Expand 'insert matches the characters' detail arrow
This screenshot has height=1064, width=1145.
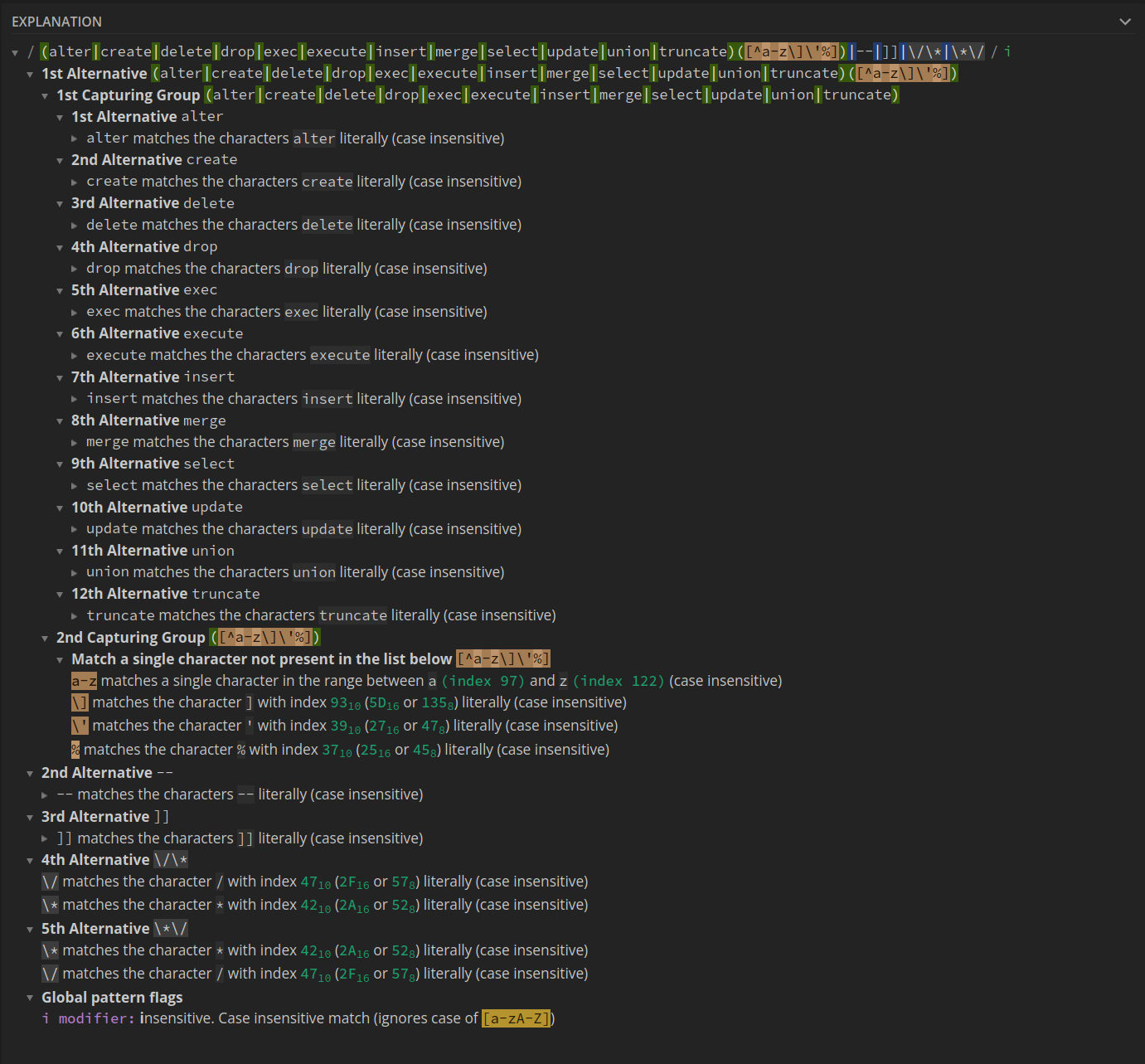(75, 399)
